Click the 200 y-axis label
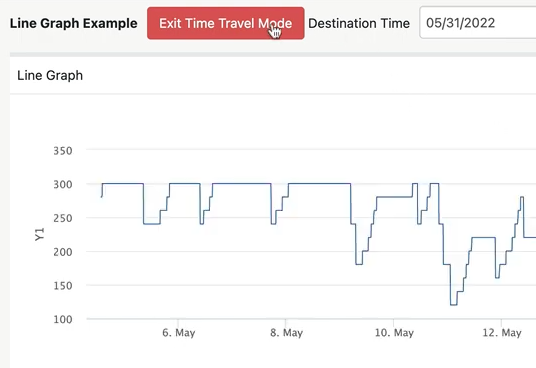 click(63, 252)
